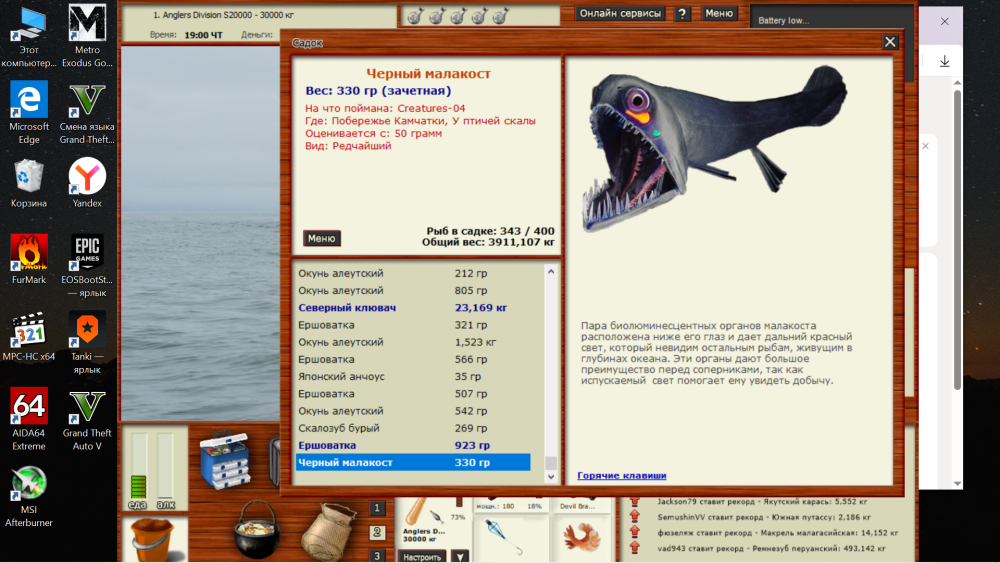This screenshot has height=563, width=1000.
Task: Click the orange bucket icon
Action: (154, 539)
